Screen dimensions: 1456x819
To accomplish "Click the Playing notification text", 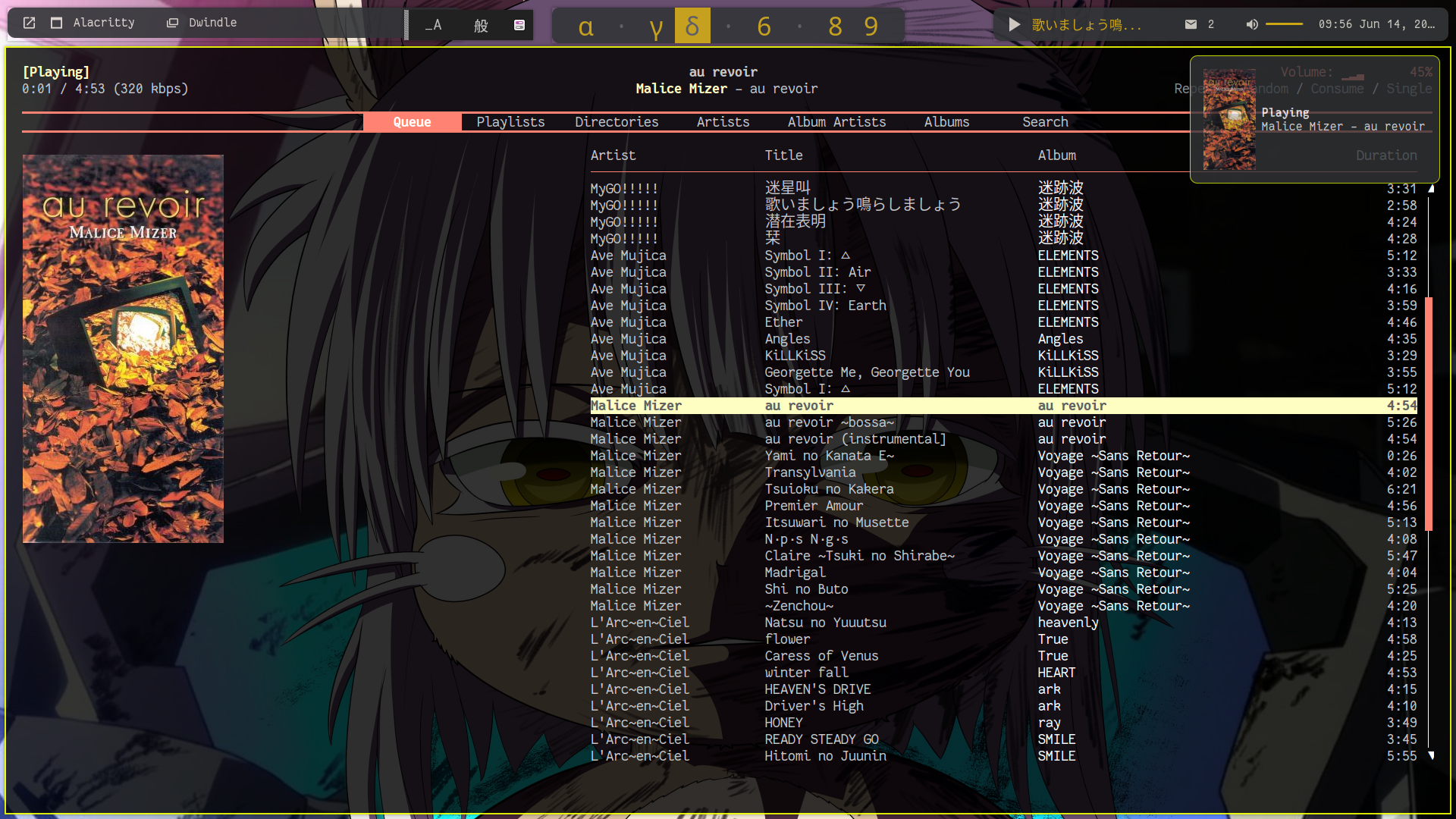I will 1285,112.
